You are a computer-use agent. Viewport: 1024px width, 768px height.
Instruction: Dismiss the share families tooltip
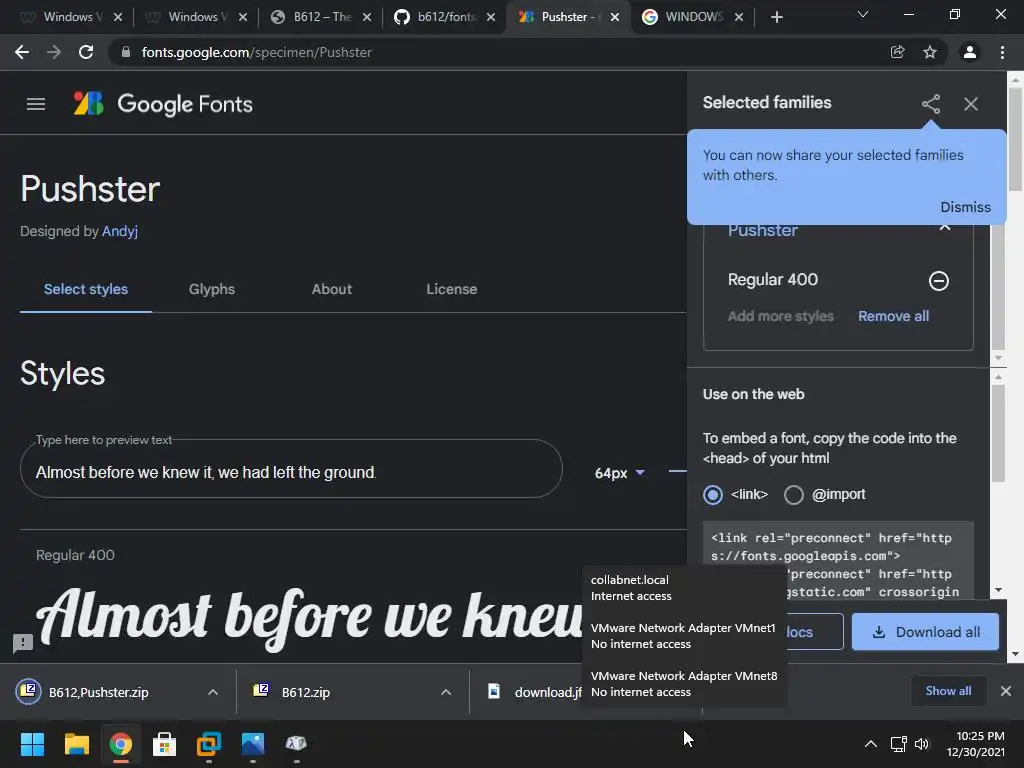tap(965, 207)
